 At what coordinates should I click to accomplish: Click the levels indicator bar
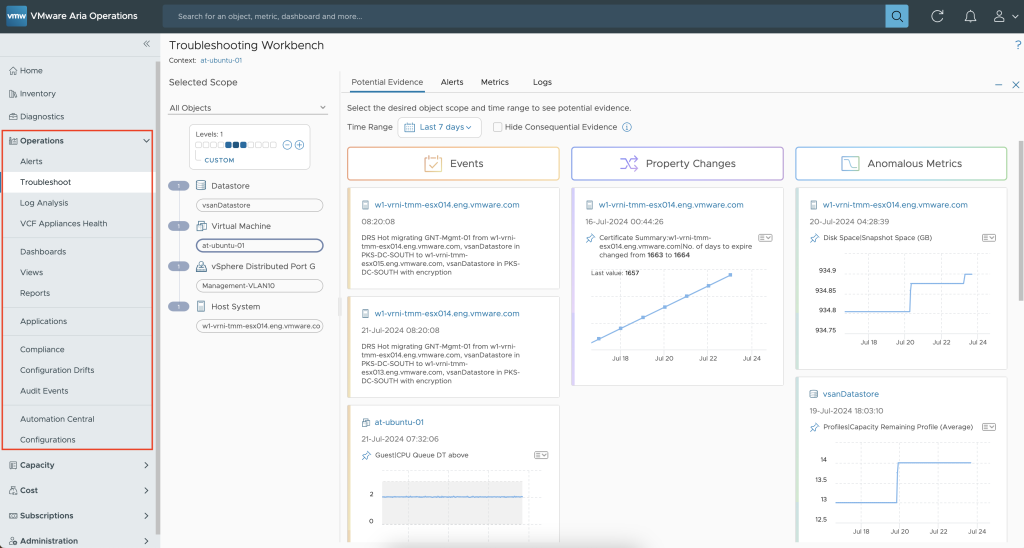pyautogui.click(x=237, y=145)
